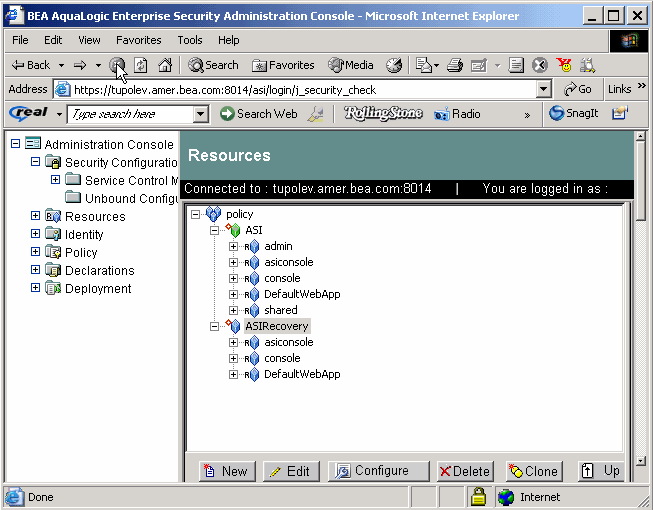Viewport: 653px width, 510px height.
Task: Collapse the policy root node
Action: 195,214
